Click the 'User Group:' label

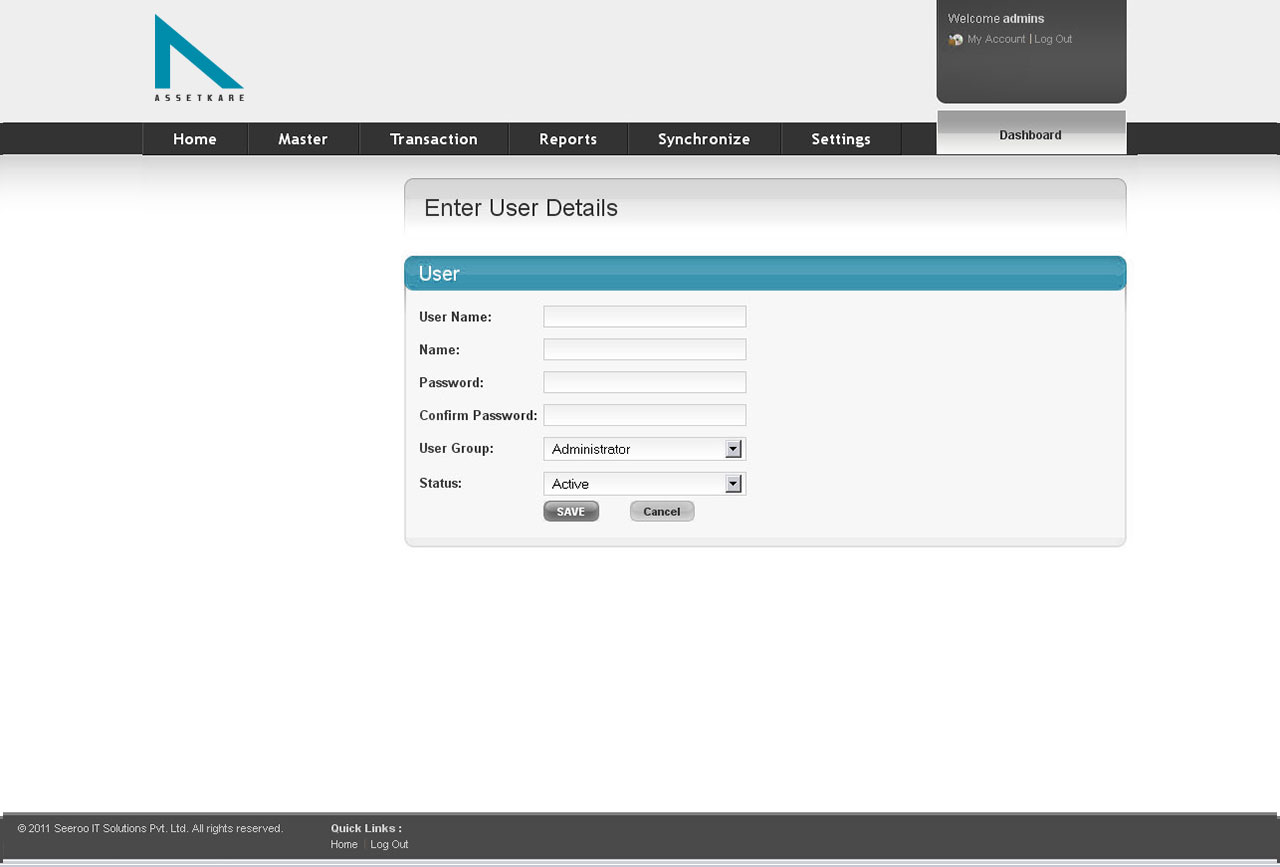pyautogui.click(x=456, y=448)
